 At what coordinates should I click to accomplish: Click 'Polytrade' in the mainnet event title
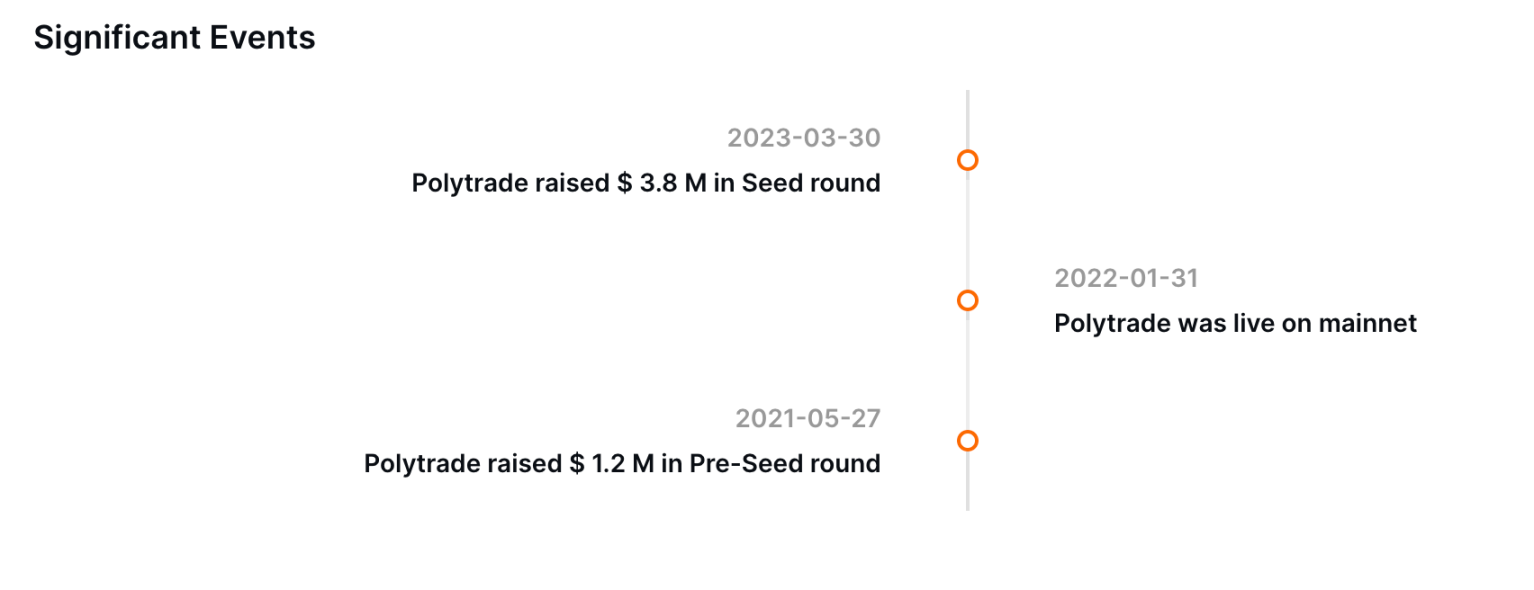click(1112, 324)
